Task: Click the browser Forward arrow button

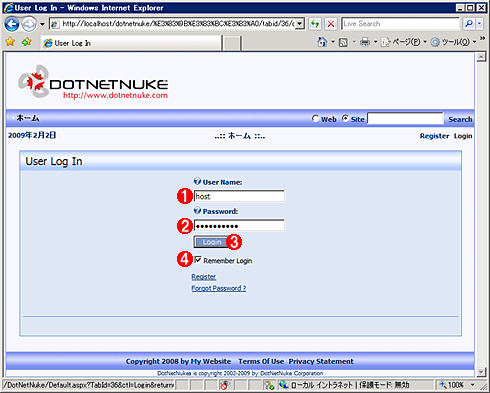Action: point(29,24)
